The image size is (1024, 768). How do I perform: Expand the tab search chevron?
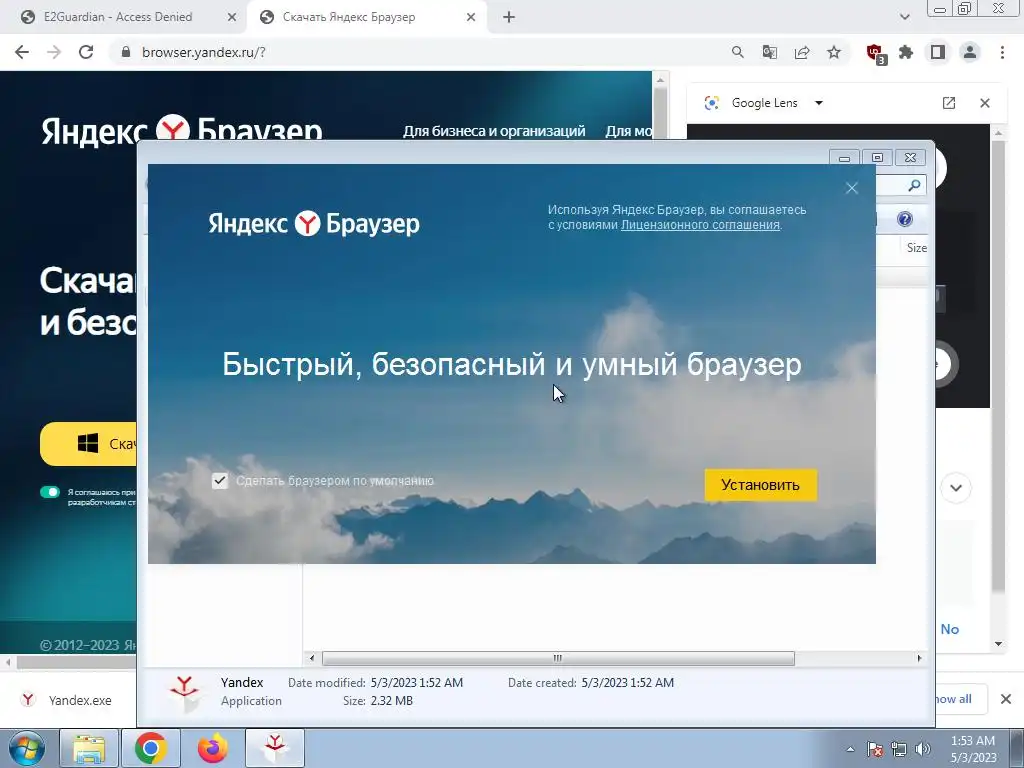coord(904,18)
